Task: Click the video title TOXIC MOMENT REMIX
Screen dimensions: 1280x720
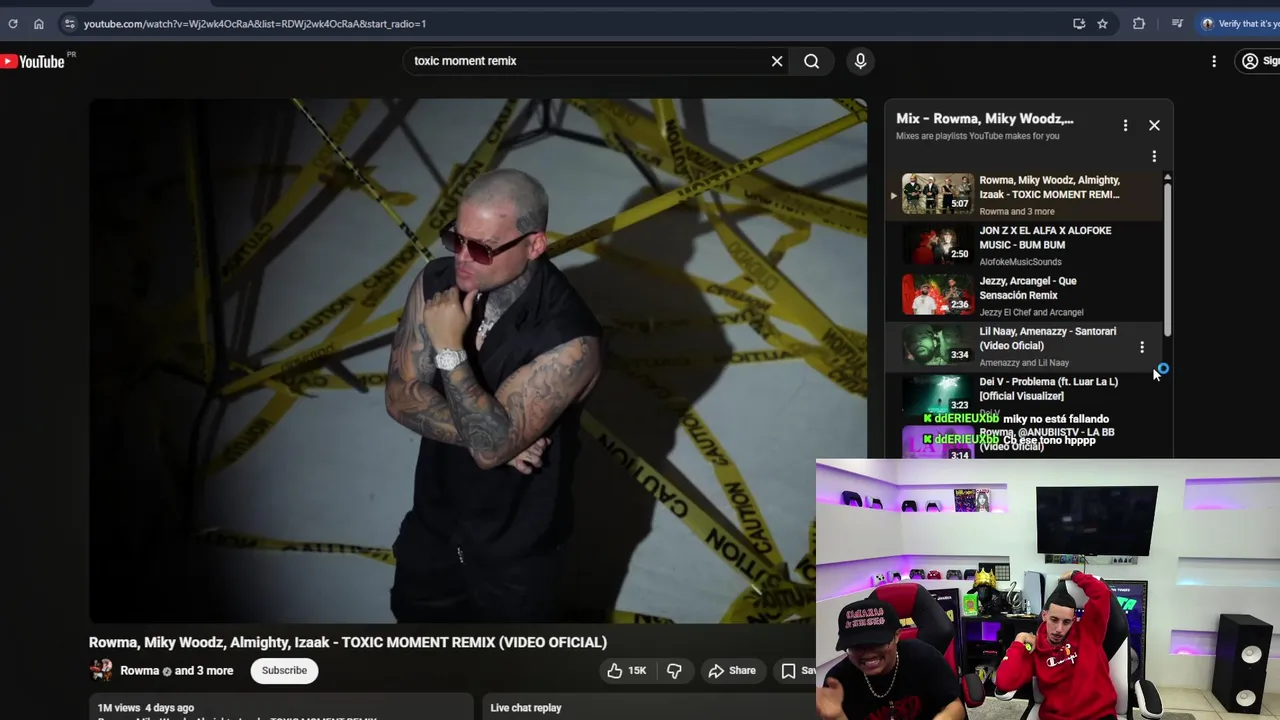Action: (348, 642)
